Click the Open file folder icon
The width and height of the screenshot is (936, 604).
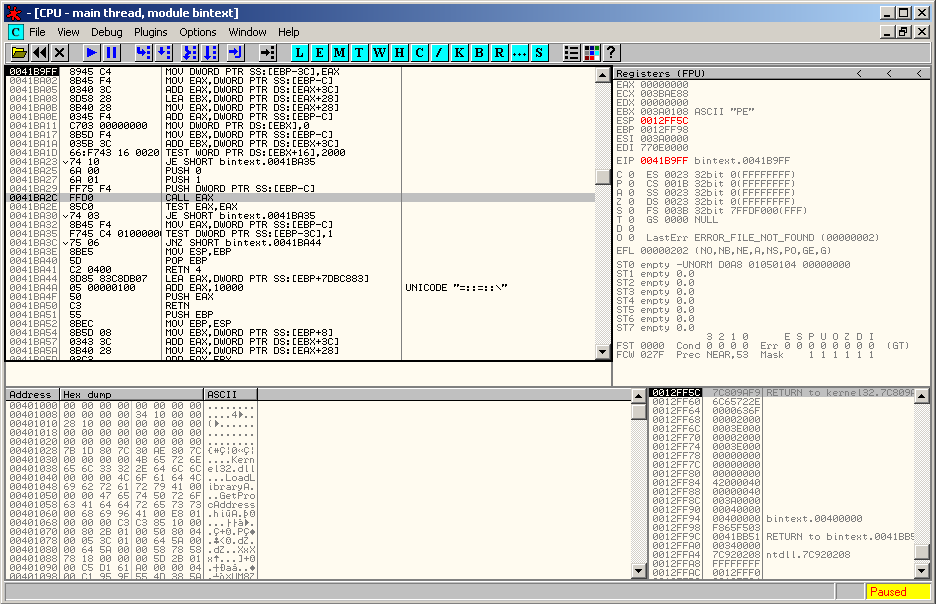coord(19,52)
